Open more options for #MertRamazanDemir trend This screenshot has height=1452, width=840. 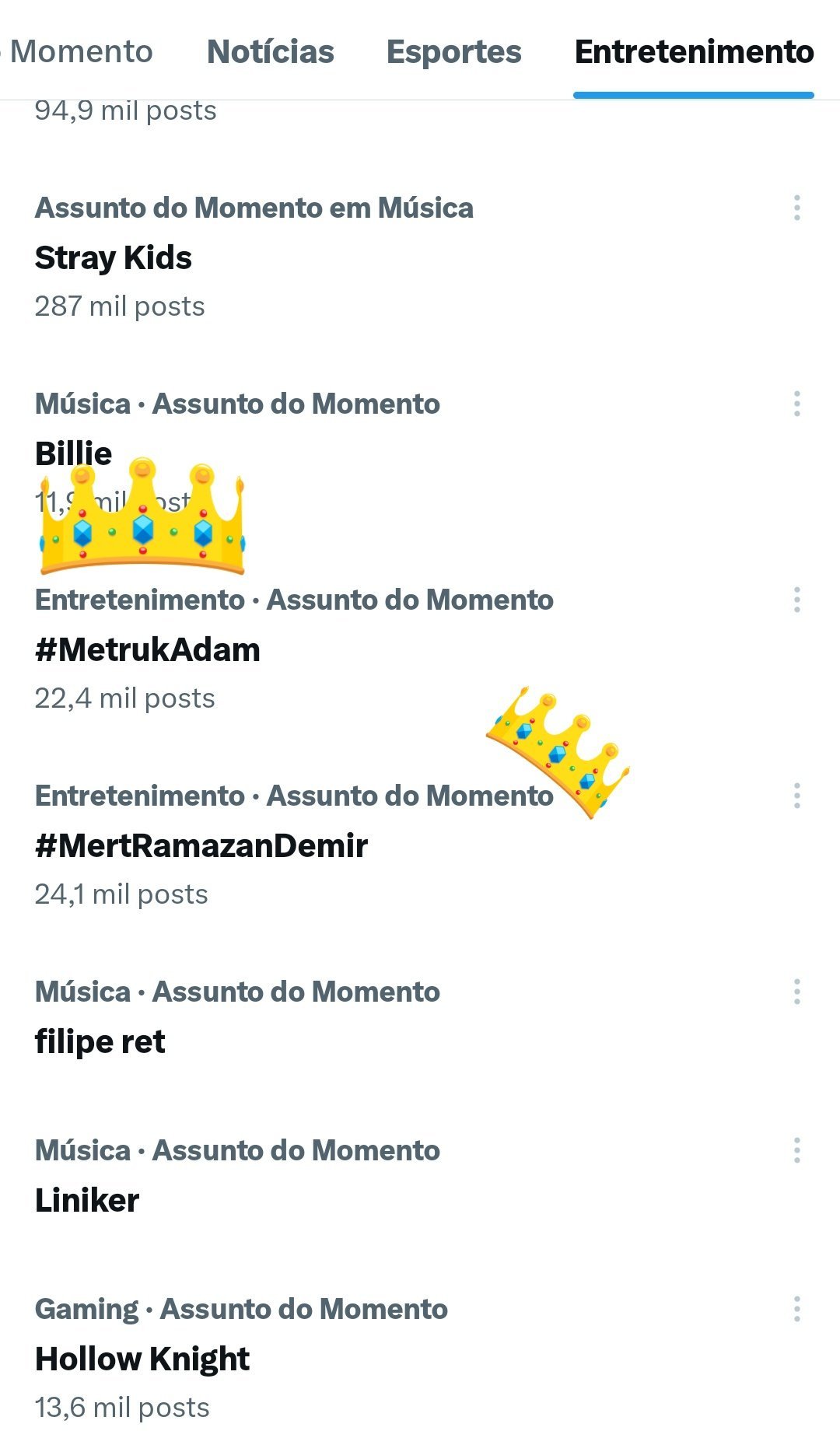[x=796, y=796]
